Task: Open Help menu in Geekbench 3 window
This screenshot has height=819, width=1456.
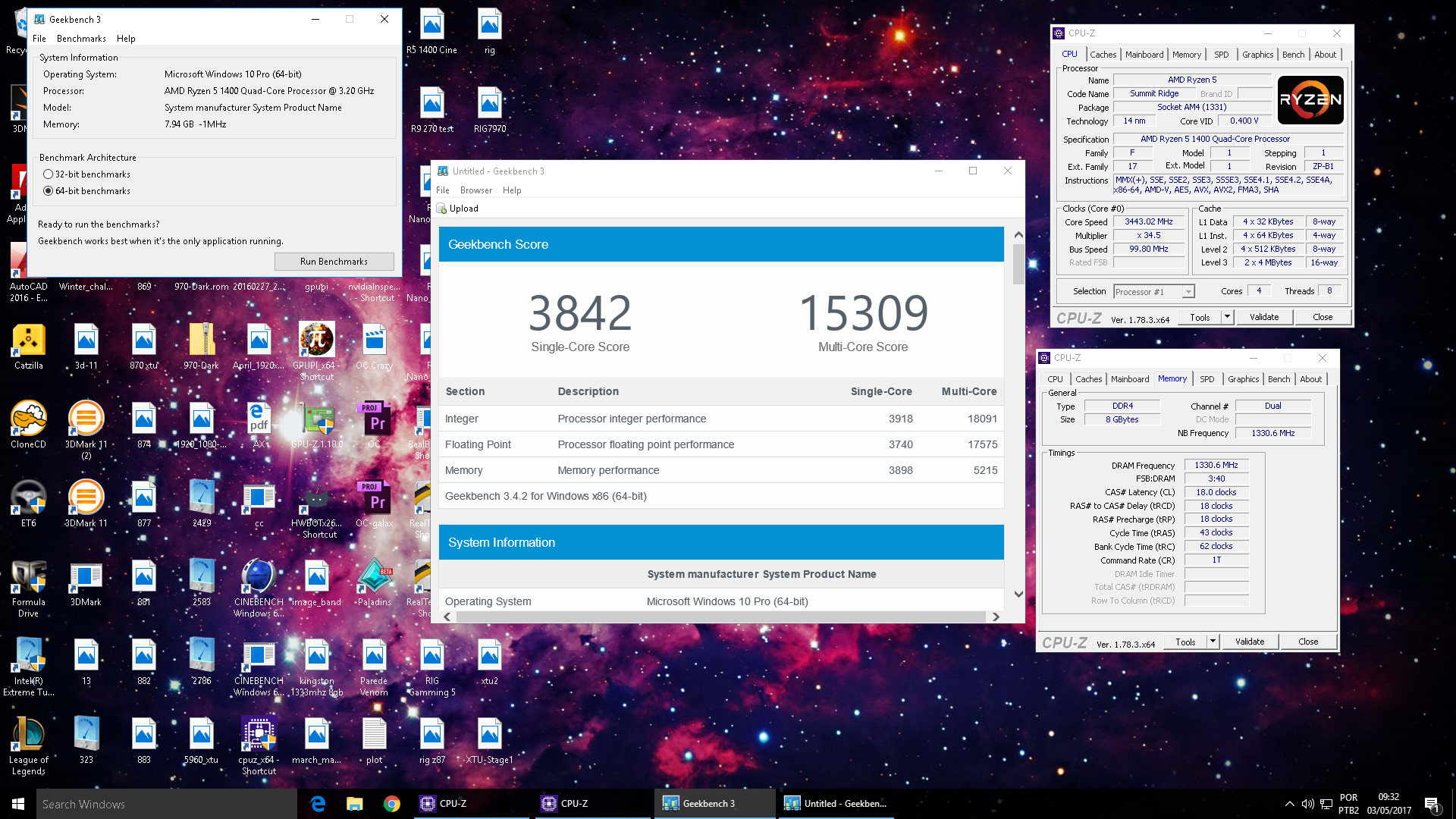Action: click(x=126, y=39)
